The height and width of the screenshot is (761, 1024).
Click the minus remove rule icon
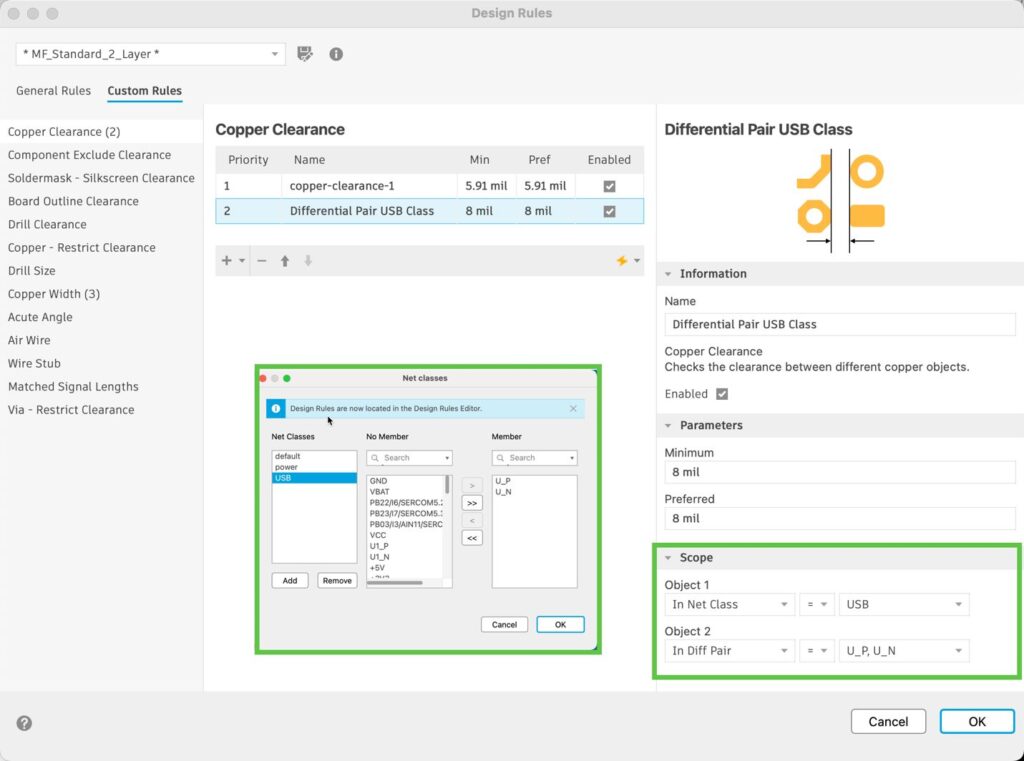(x=261, y=261)
